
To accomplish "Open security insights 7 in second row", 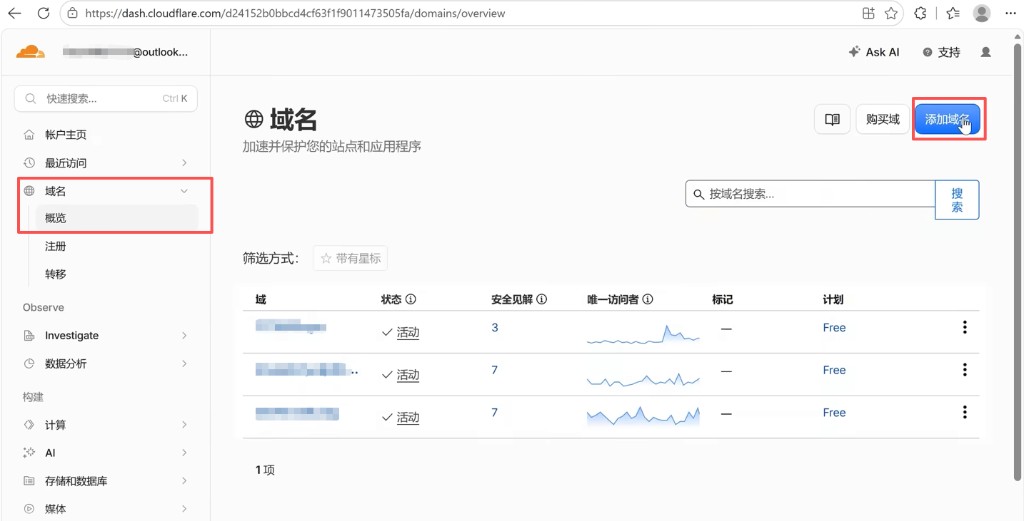I will pyautogui.click(x=494, y=370).
